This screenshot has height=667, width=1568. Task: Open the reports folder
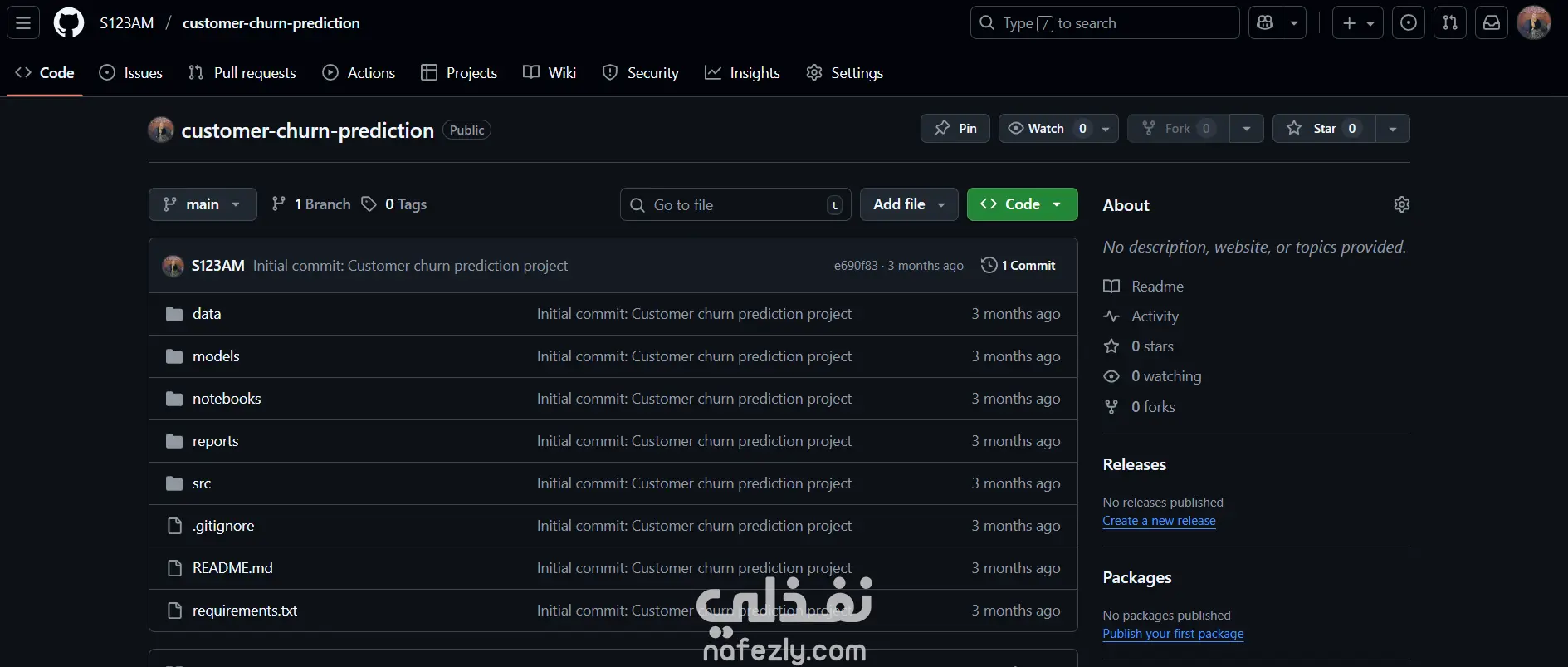[216, 441]
